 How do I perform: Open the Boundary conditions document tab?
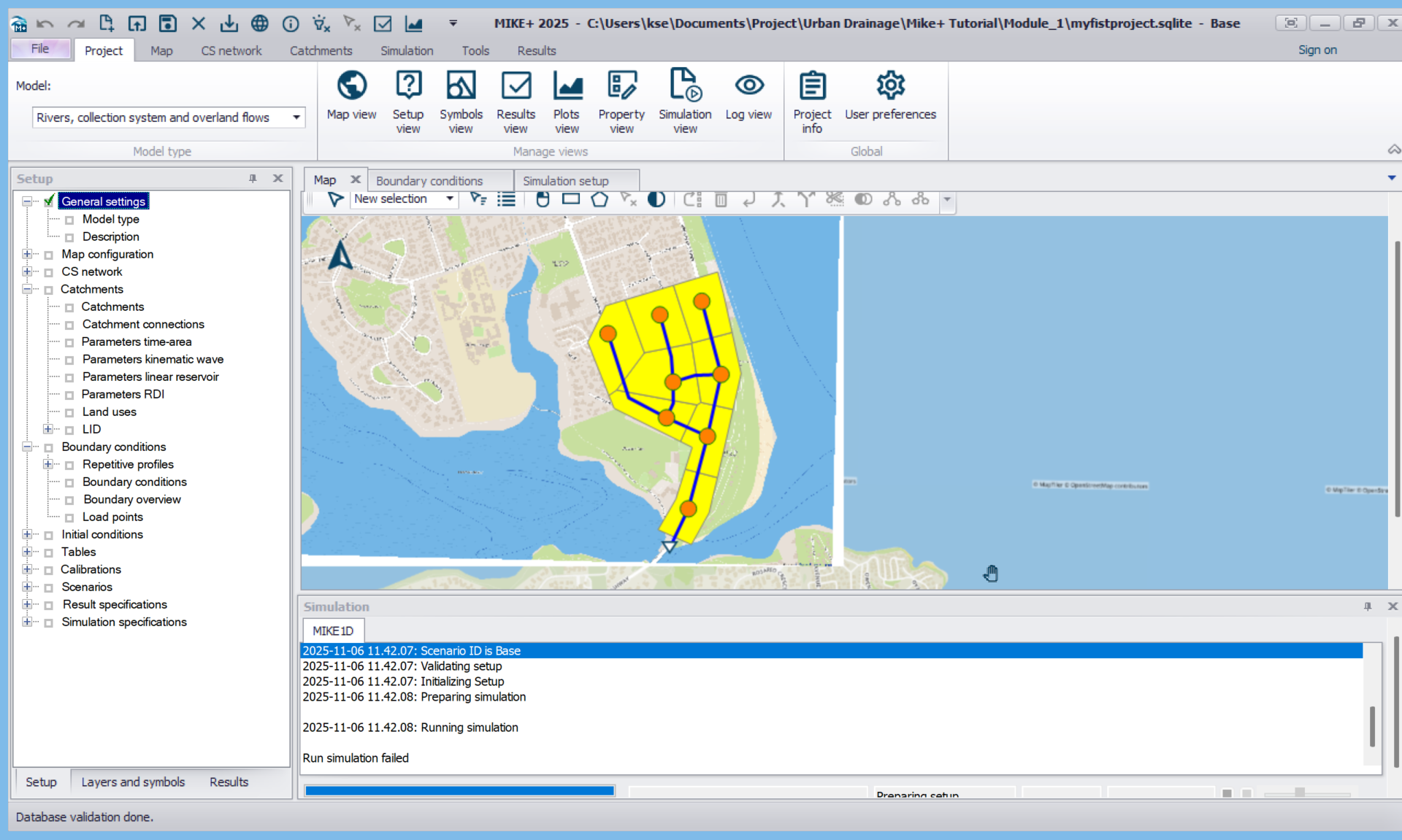point(429,180)
